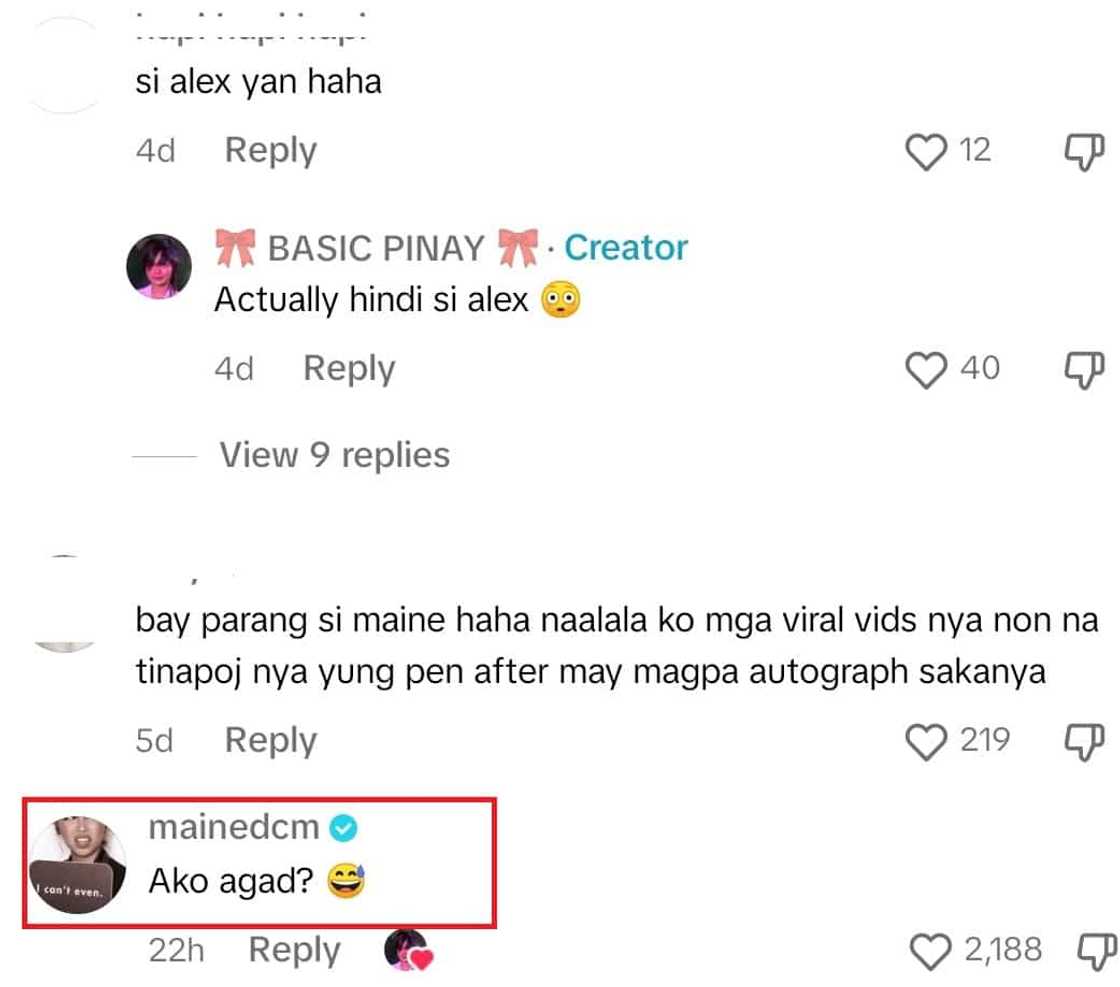Tap the Creator label next to BASIC PINAY
Viewport: 1120px width, 987px height.
[x=626, y=248]
